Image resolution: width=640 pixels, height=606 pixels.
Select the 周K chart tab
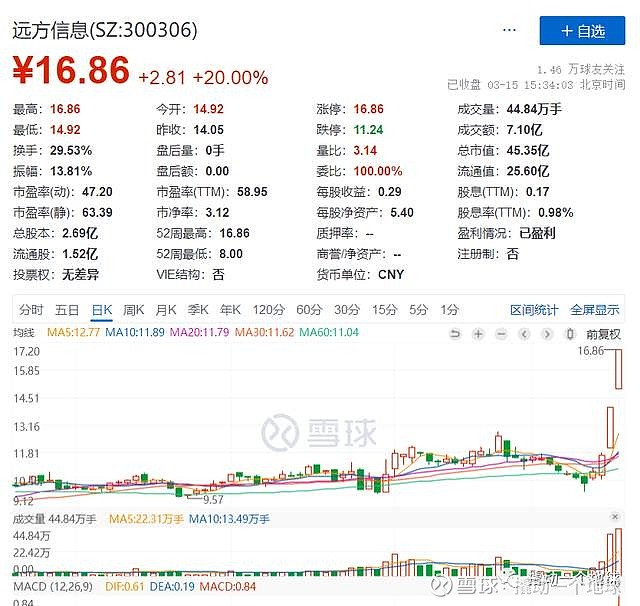point(133,310)
